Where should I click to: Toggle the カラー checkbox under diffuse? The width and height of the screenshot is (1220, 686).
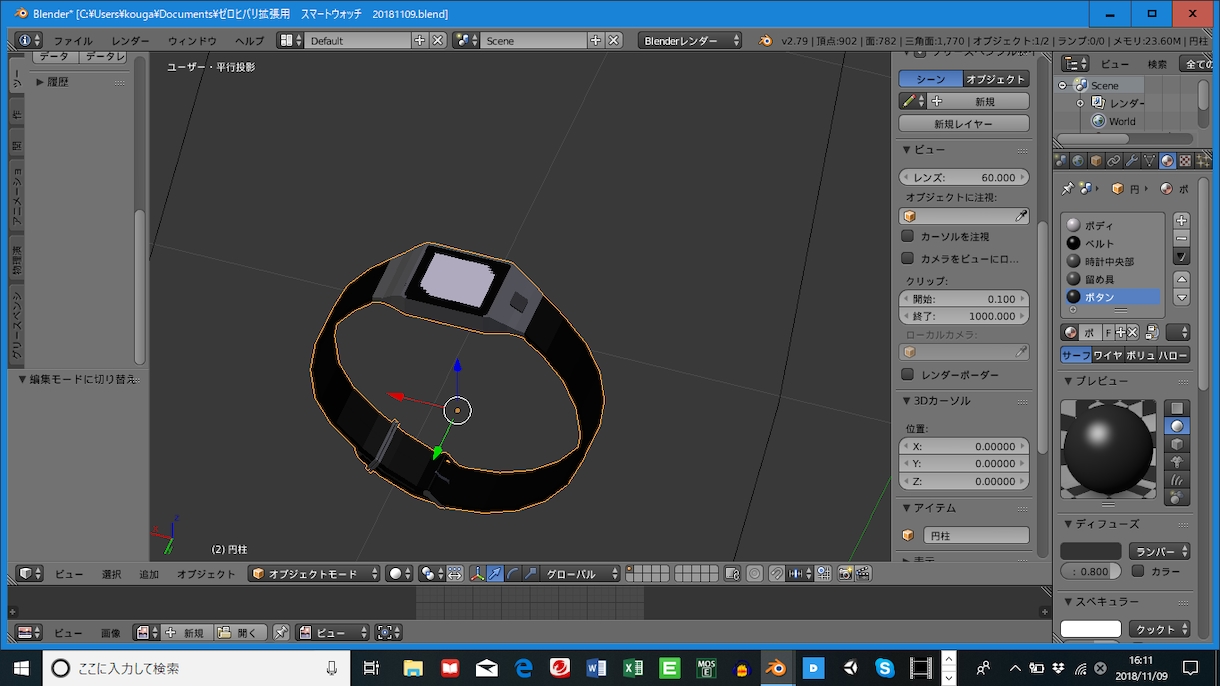point(1138,571)
